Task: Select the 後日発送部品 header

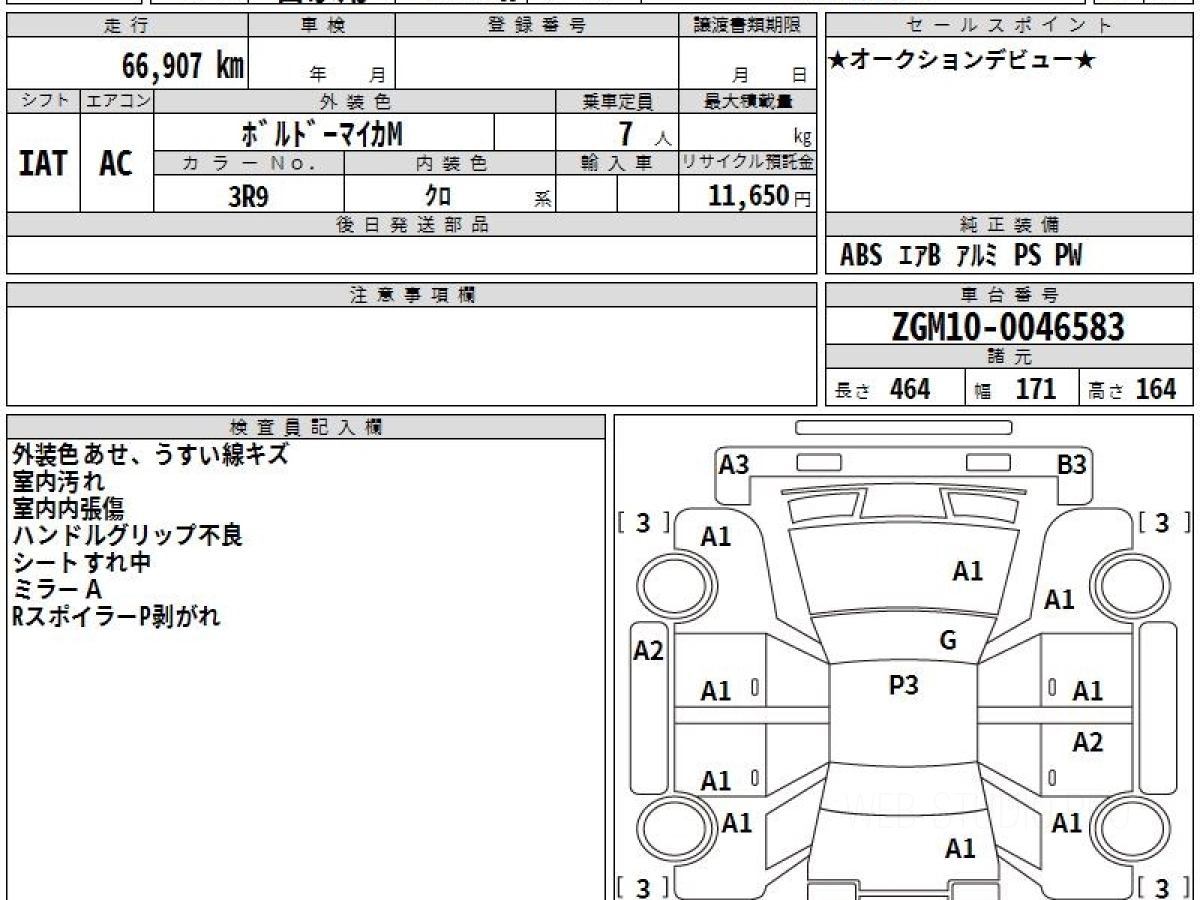Action: tap(412, 225)
